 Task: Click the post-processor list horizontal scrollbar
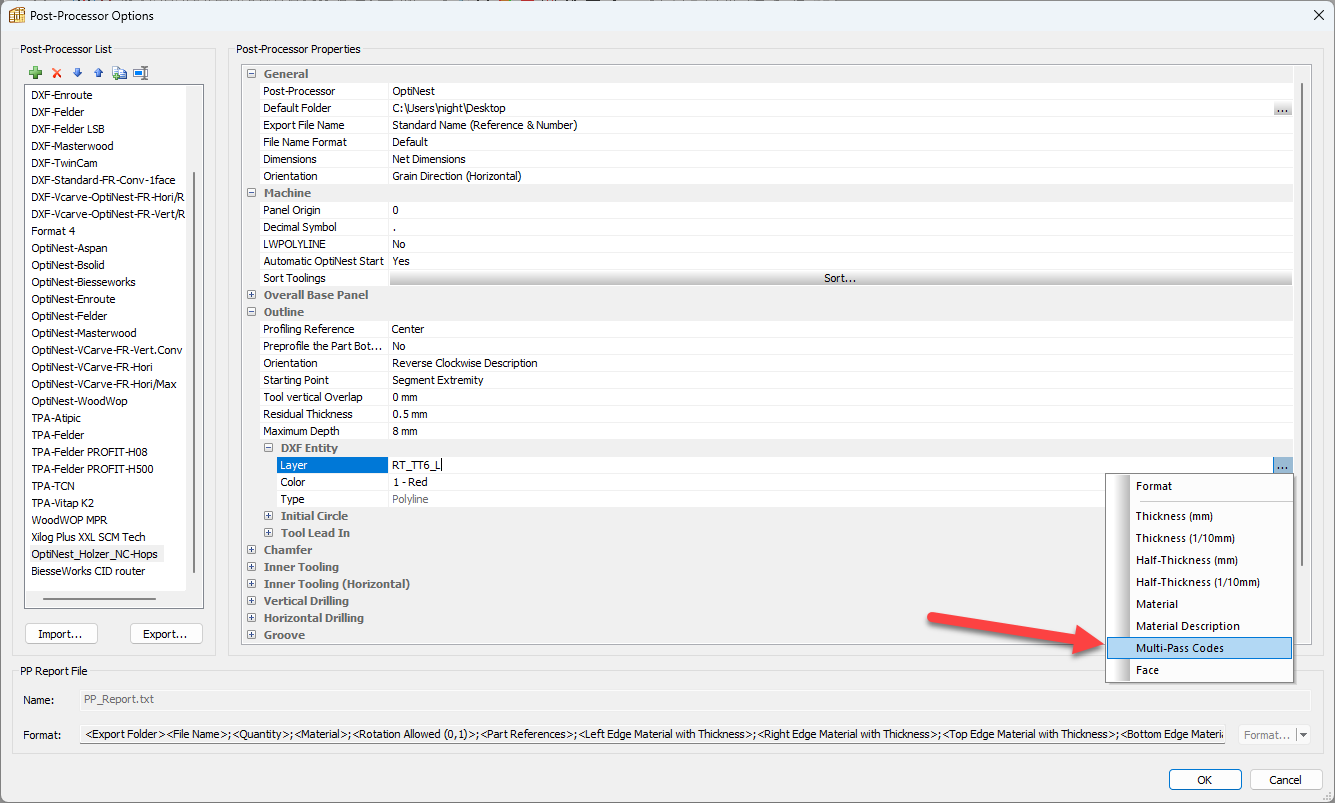(100, 599)
